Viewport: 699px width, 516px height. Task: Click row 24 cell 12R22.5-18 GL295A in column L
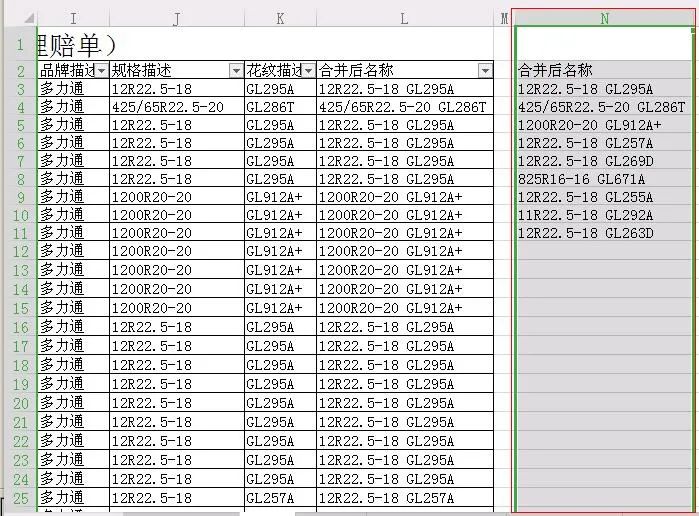[405, 479]
